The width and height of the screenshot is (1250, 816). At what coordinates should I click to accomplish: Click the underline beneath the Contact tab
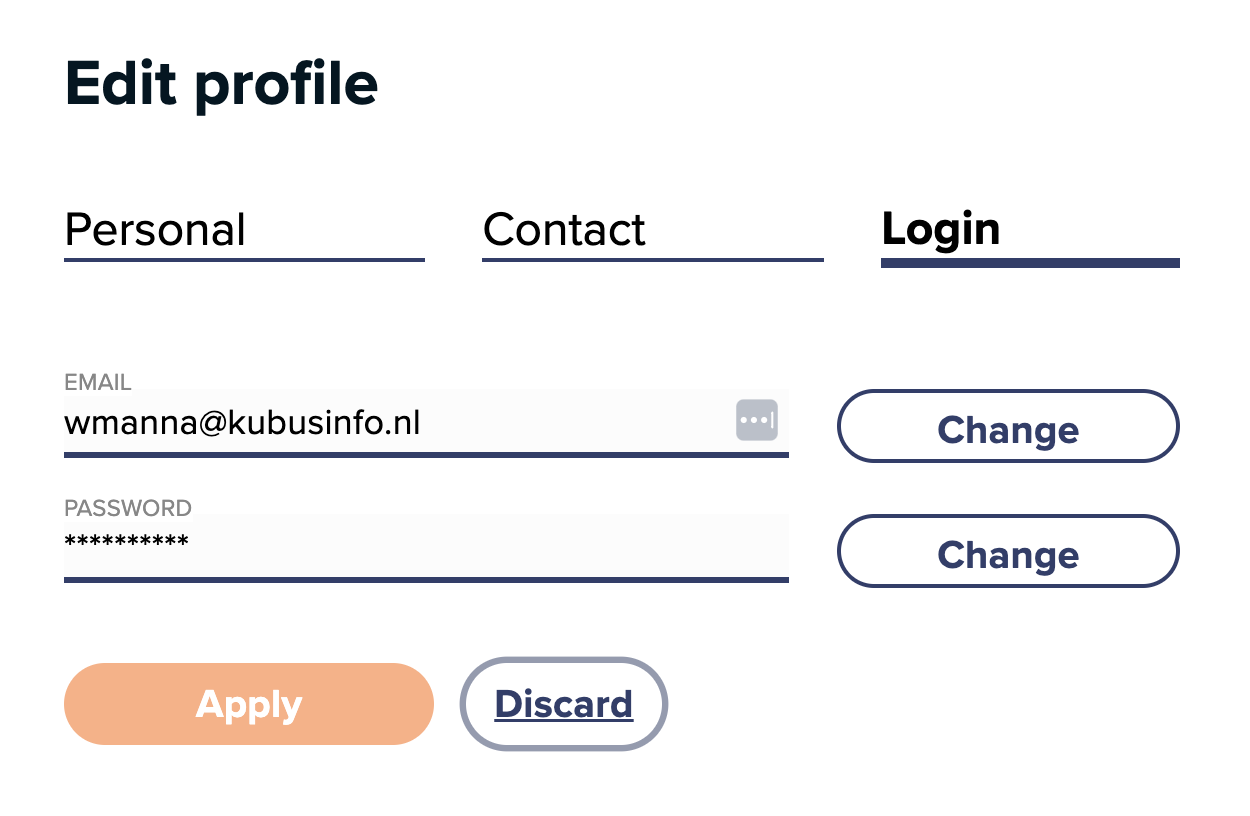(653, 260)
